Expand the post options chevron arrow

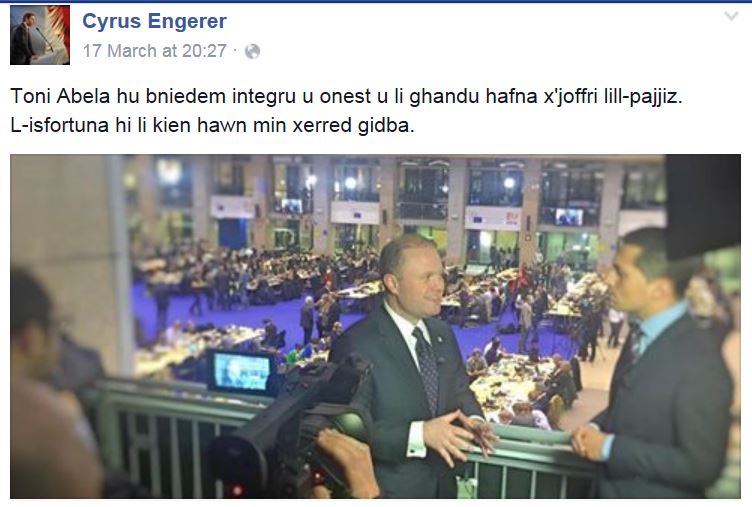click(731, 17)
